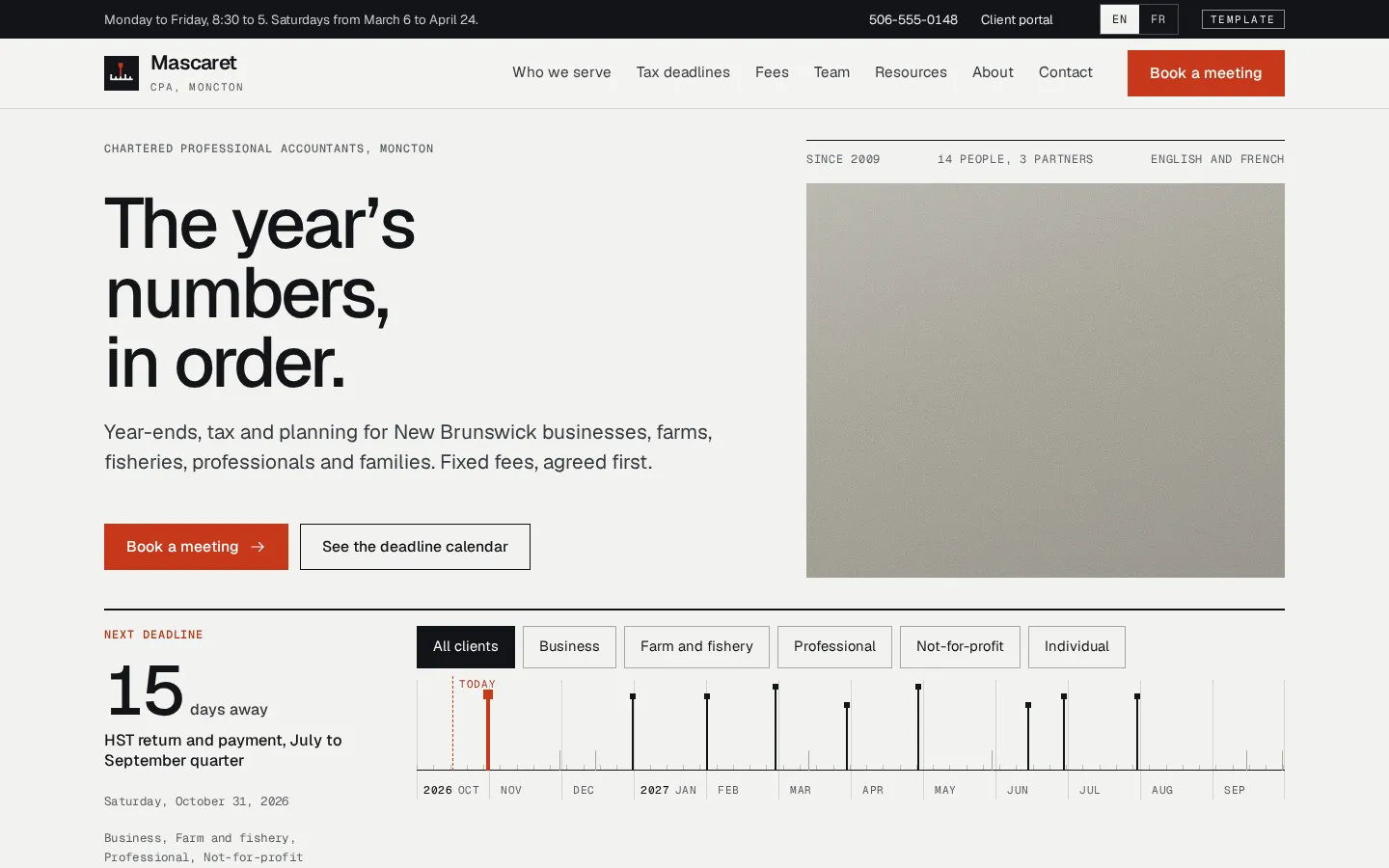Select the deadline marker at end of January
The height and width of the screenshot is (868, 1389).
pos(707,731)
